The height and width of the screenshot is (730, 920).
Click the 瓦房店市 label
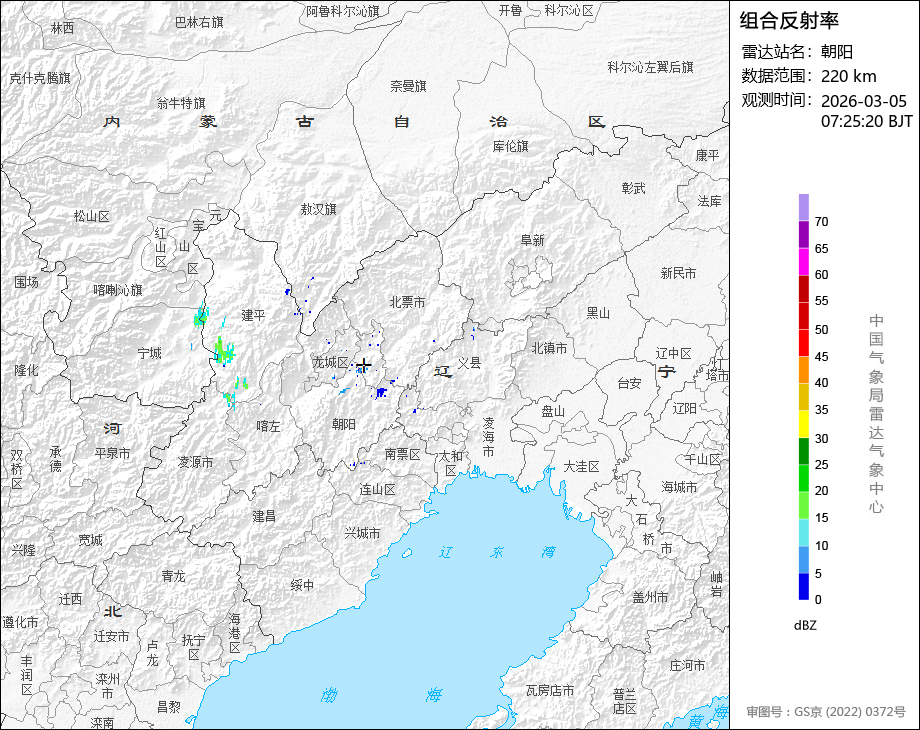(x=549, y=691)
